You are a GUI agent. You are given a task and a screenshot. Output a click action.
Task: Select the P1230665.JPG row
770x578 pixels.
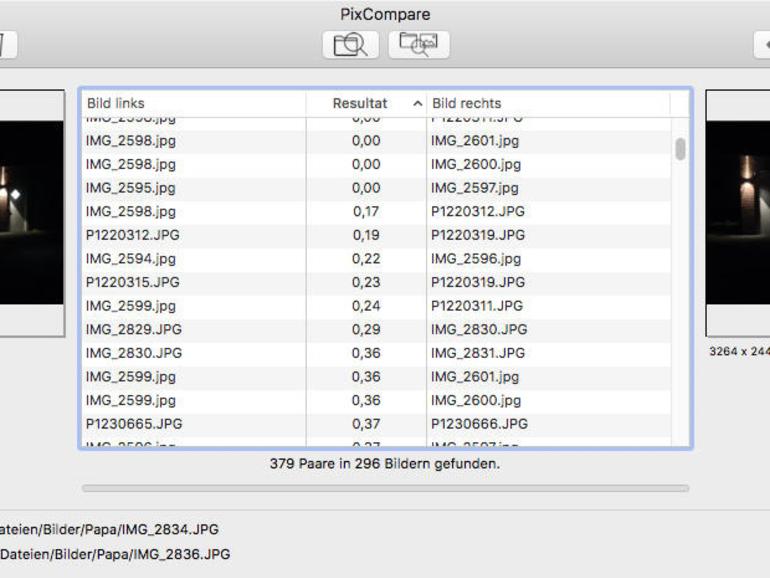click(x=376, y=424)
